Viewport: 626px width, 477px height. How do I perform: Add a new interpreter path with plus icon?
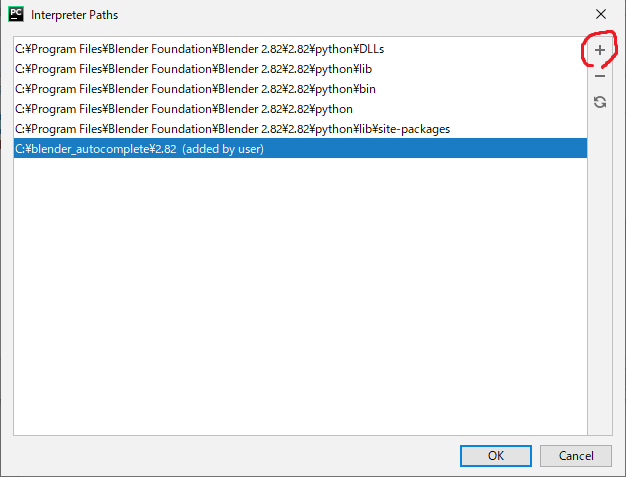600,50
